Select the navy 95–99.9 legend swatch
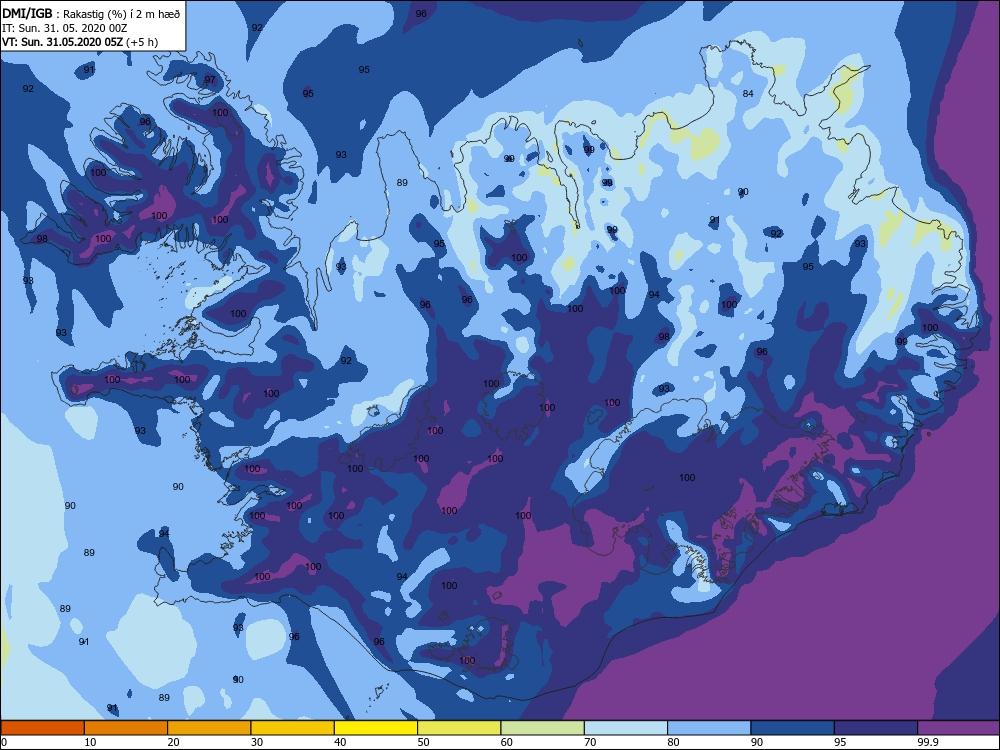 click(876, 728)
